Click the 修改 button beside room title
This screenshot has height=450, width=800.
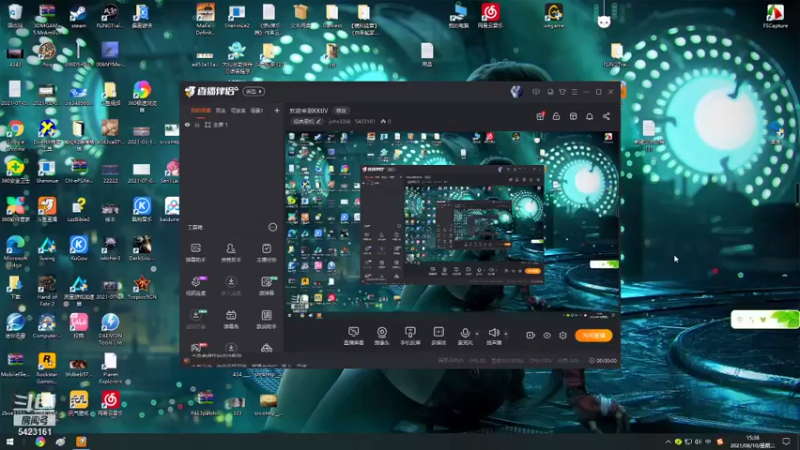click(x=341, y=110)
